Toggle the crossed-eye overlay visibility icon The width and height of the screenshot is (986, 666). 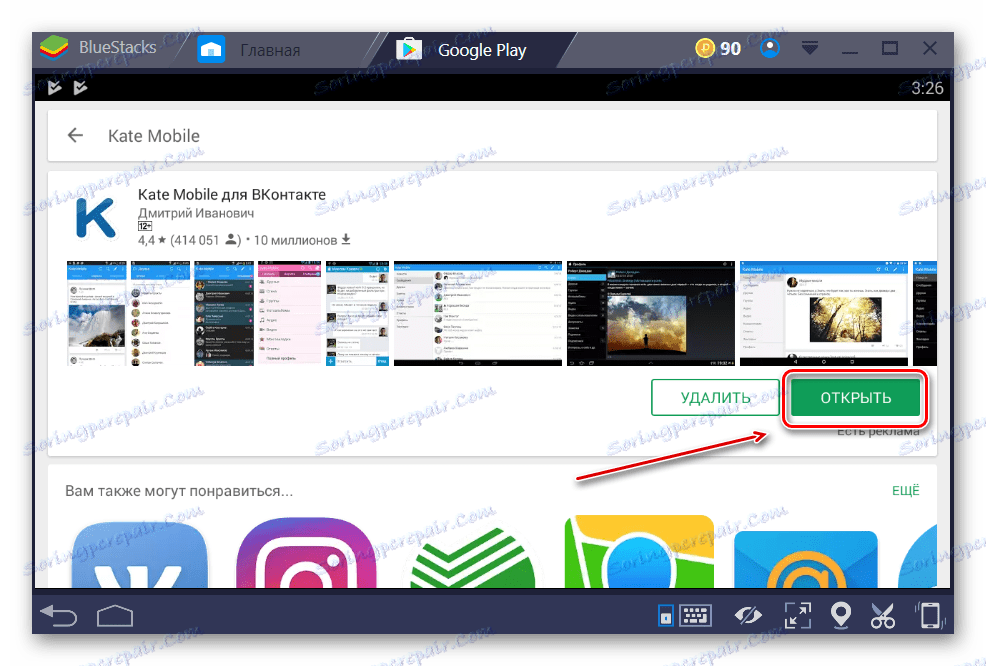click(748, 615)
